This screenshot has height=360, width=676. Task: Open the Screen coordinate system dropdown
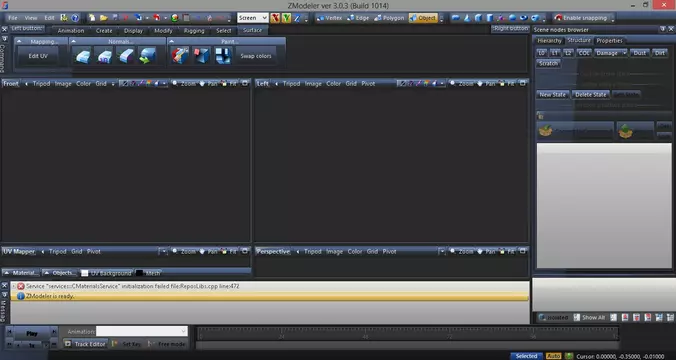(x=253, y=18)
